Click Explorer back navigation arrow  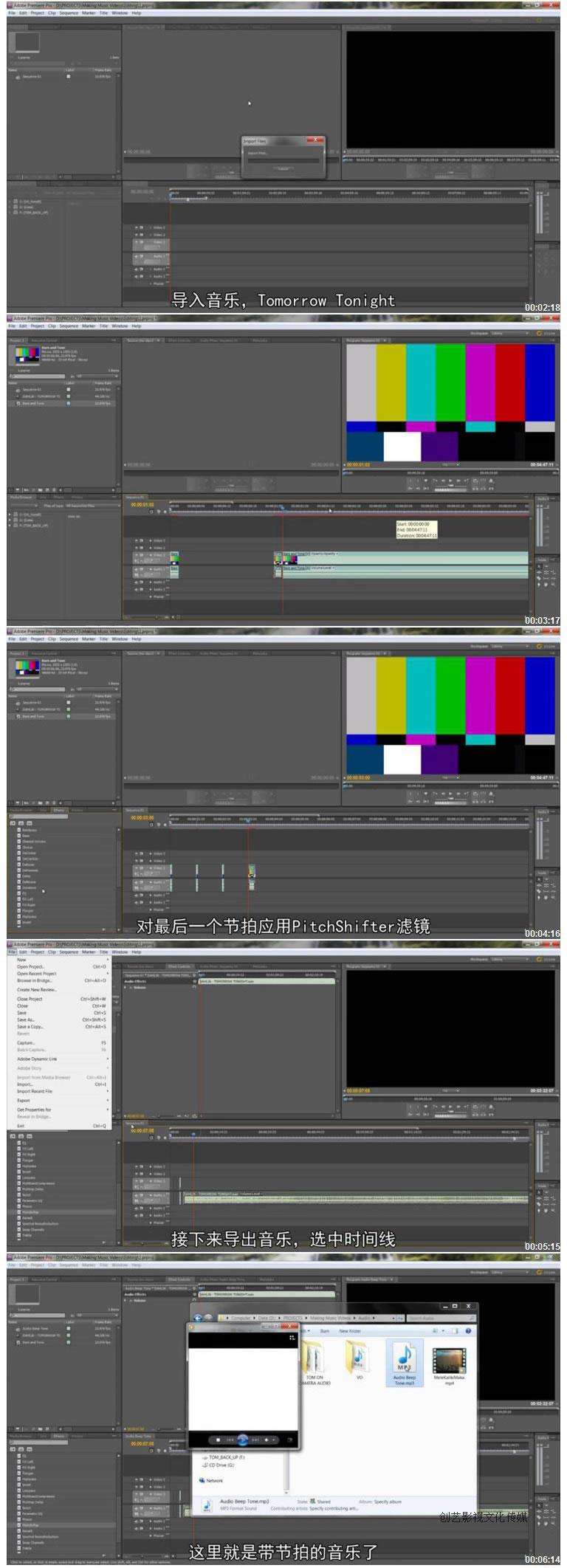[198, 1318]
